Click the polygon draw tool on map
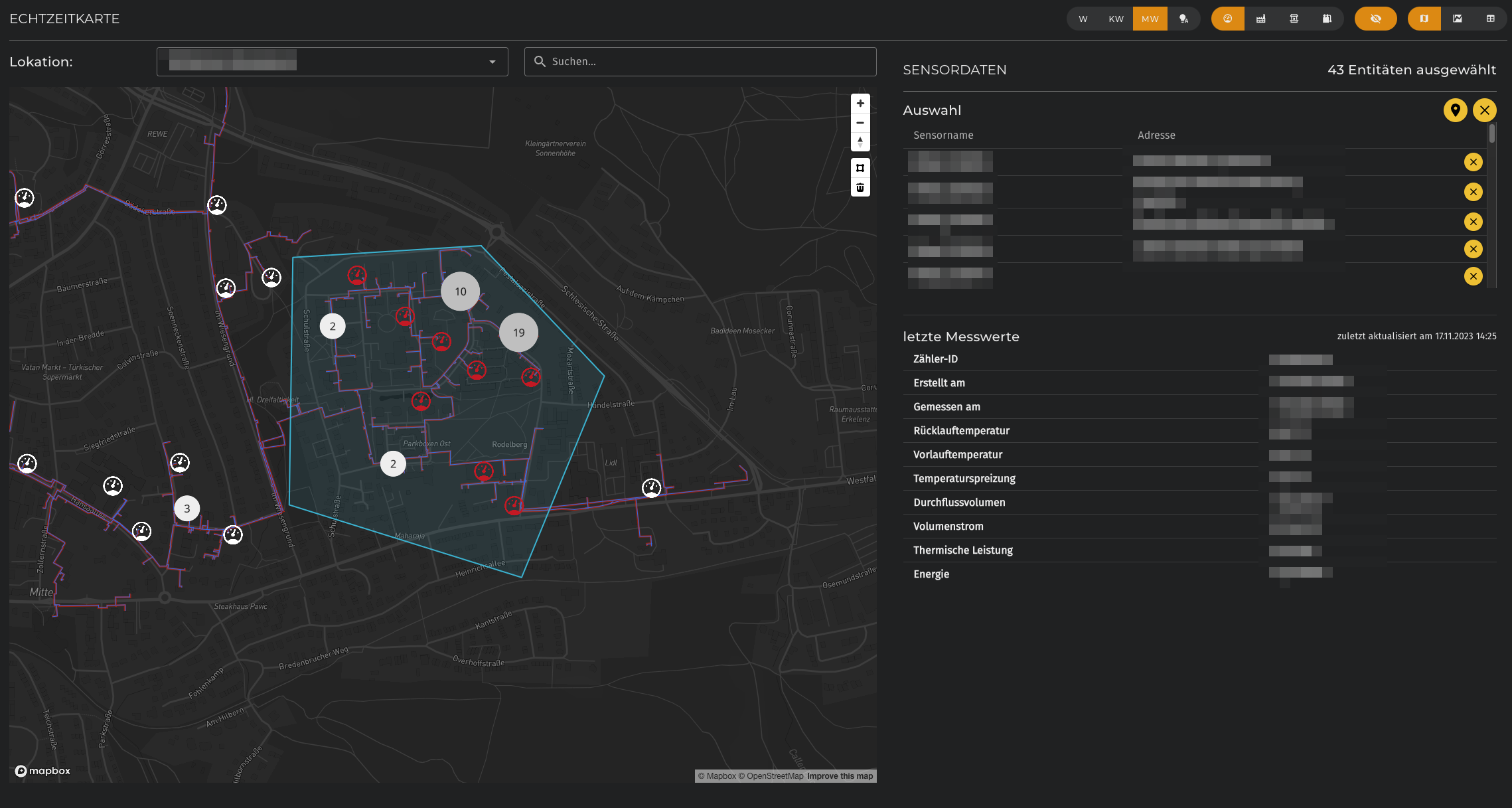This screenshot has width=1512, height=808. pos(860,168)
